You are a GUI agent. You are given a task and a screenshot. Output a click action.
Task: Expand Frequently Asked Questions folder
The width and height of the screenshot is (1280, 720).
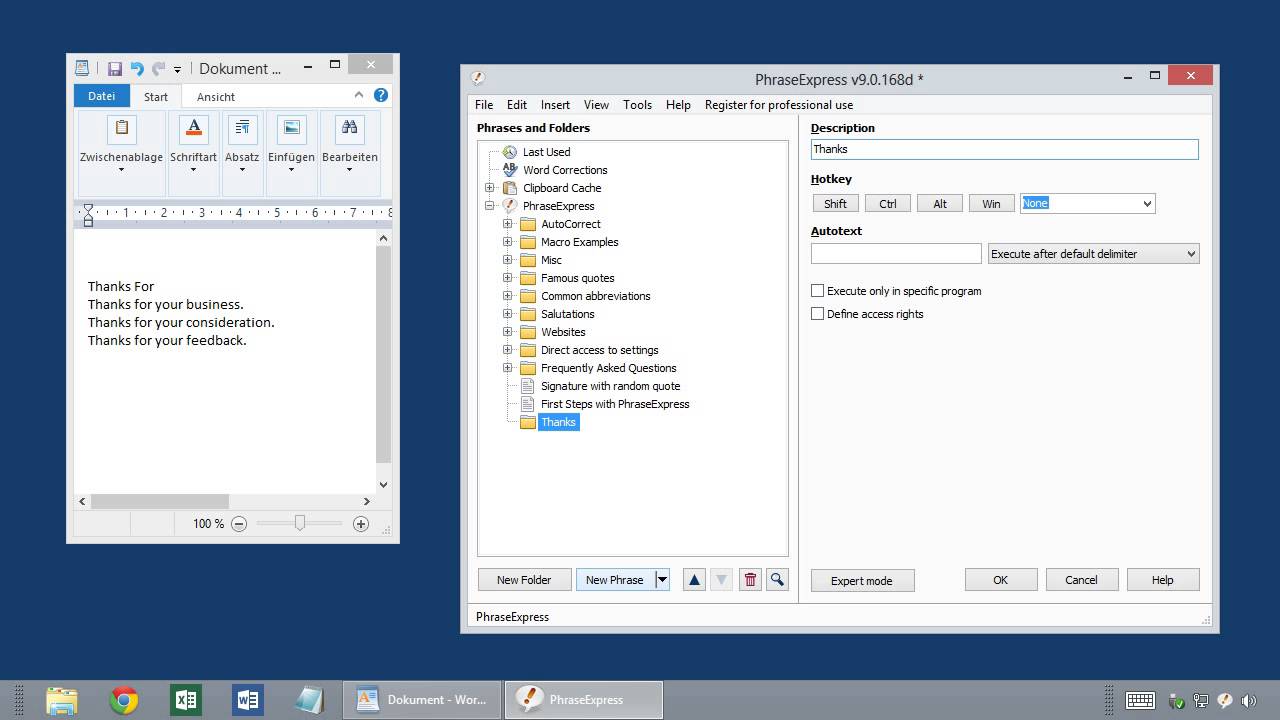click(x=508, y=368)
